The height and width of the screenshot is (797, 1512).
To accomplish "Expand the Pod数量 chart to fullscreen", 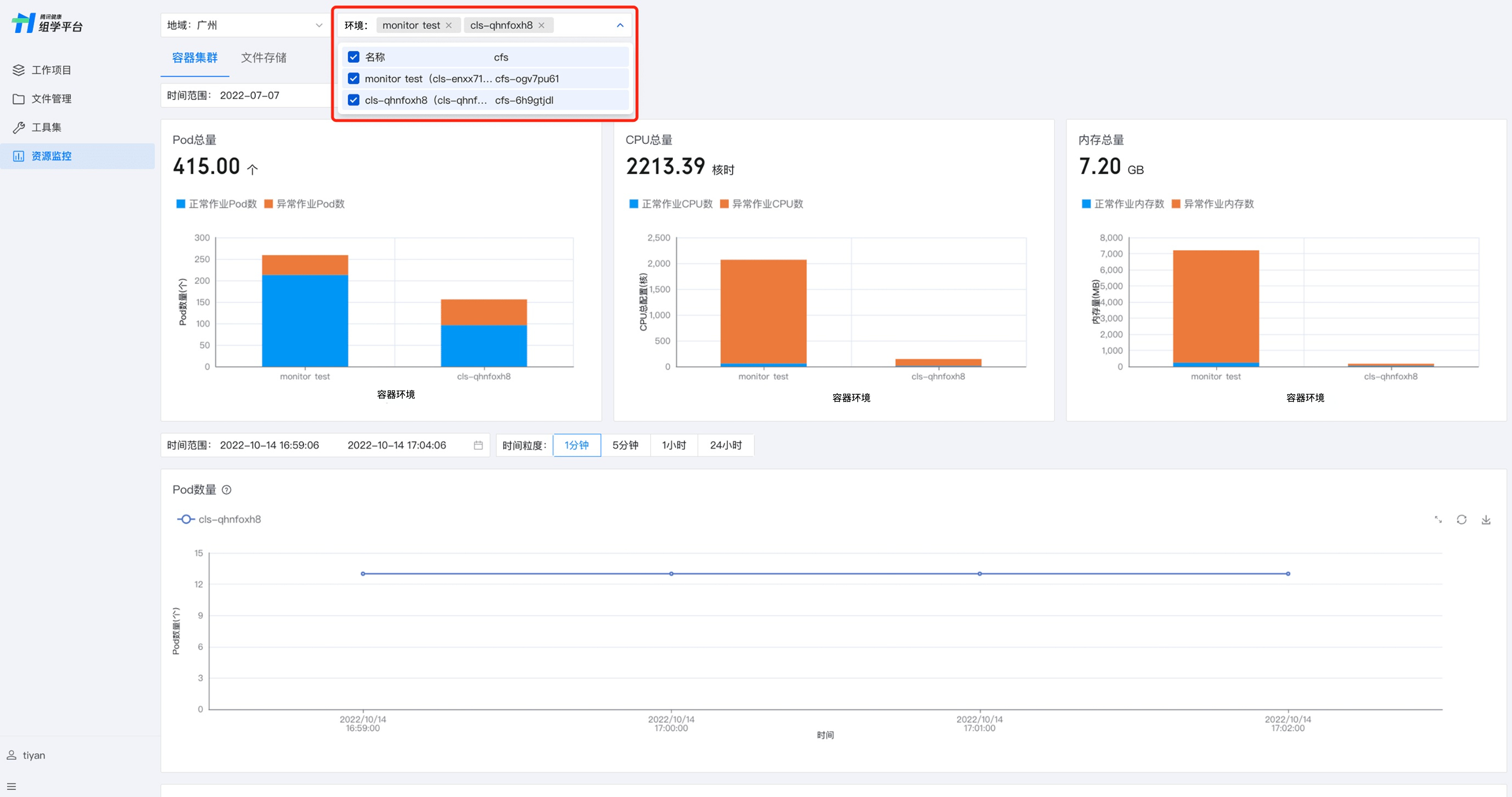I will point(1438,519).
